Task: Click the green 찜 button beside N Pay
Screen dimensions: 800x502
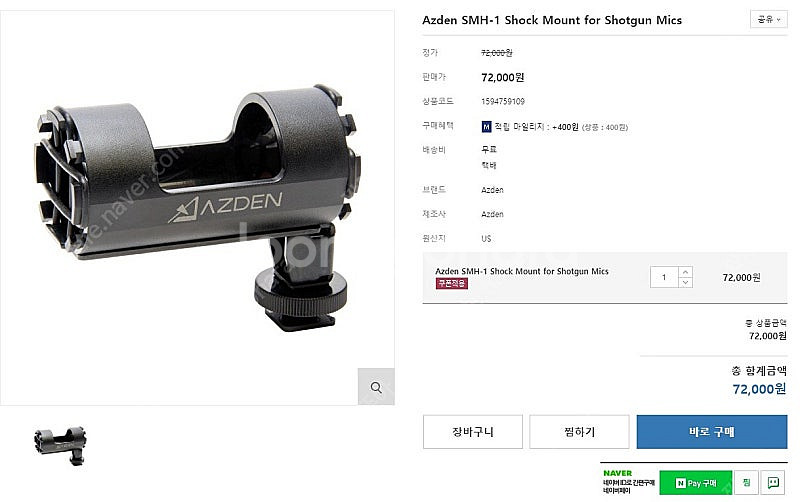Action: coord(746,482)
